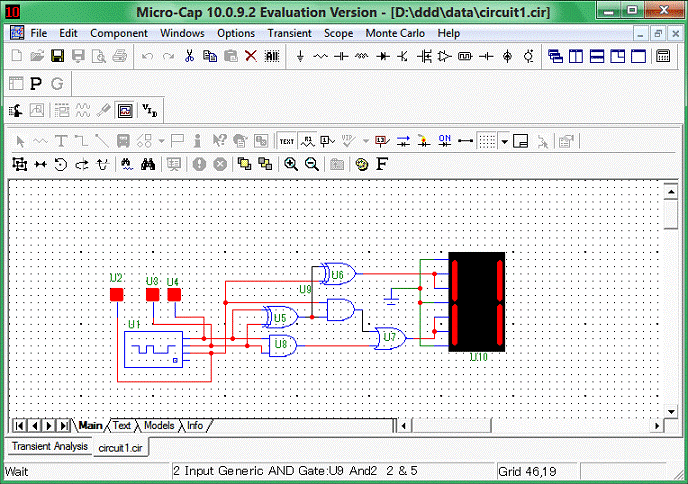Screen dimensions: 688x484
Task: Open the Monte Carlo menu
Action: click(396, 33)
